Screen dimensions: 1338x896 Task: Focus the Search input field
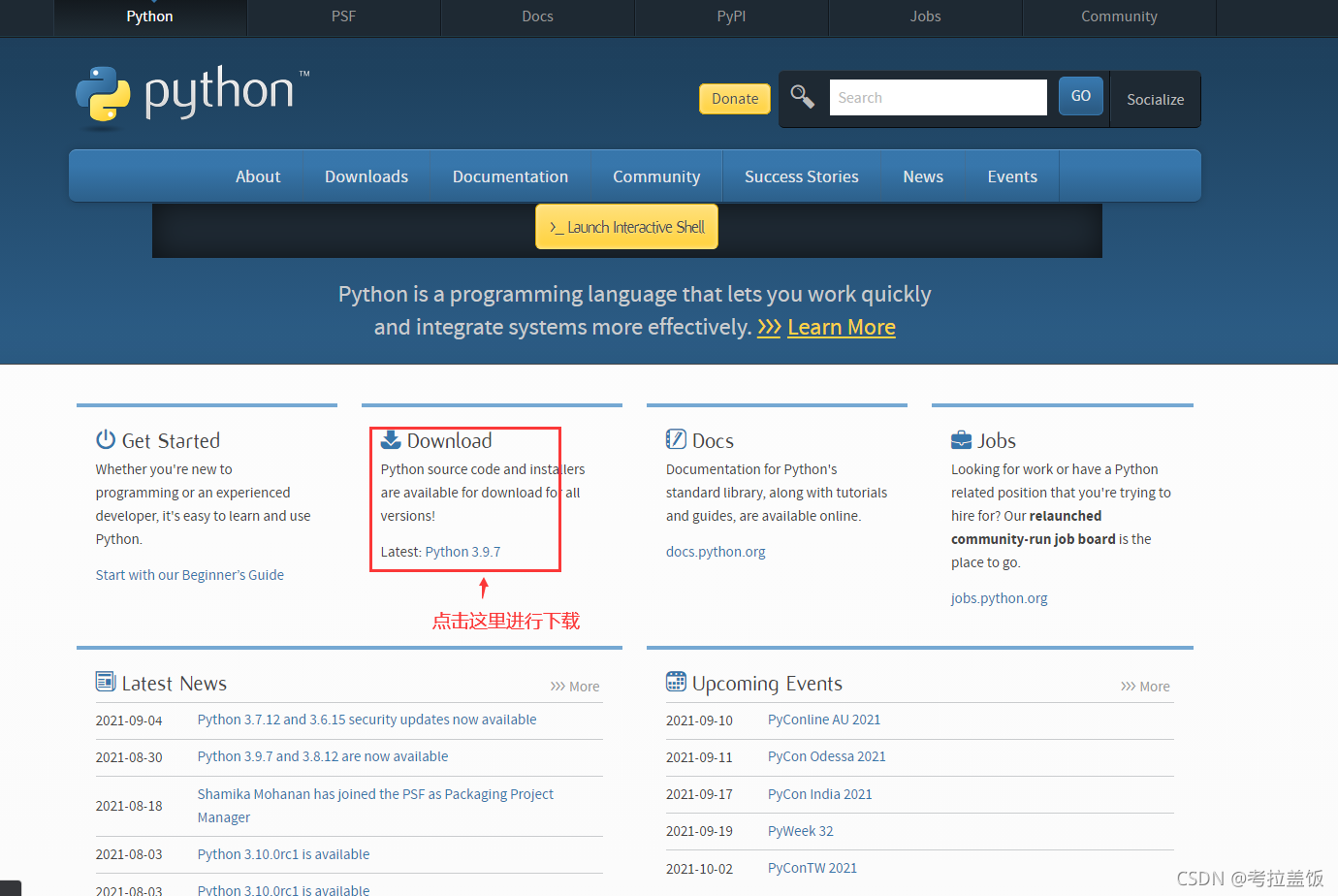pyautogui.click(x=939, y=97)
